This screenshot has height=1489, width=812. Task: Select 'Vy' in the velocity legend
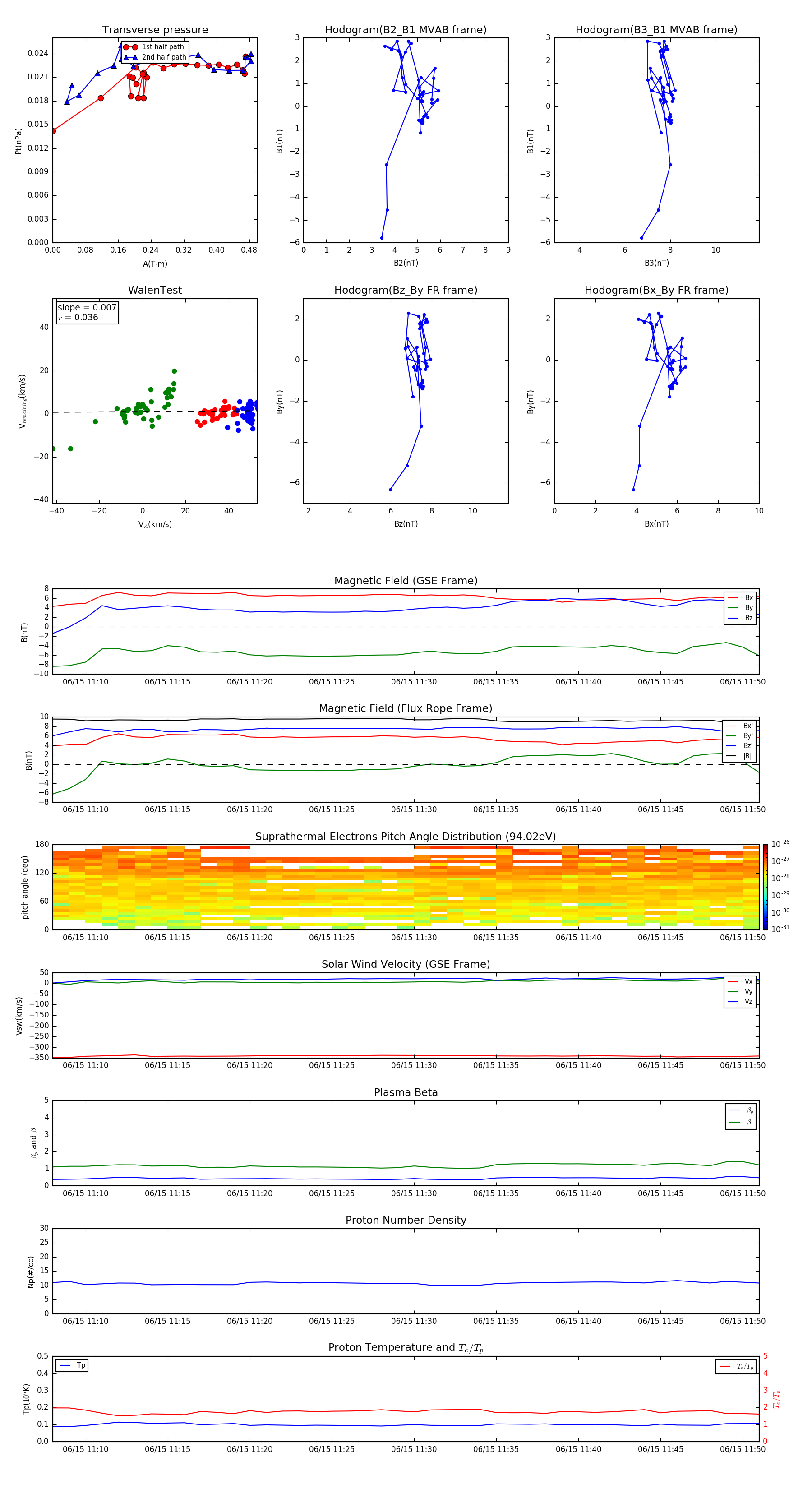(741, 991)
